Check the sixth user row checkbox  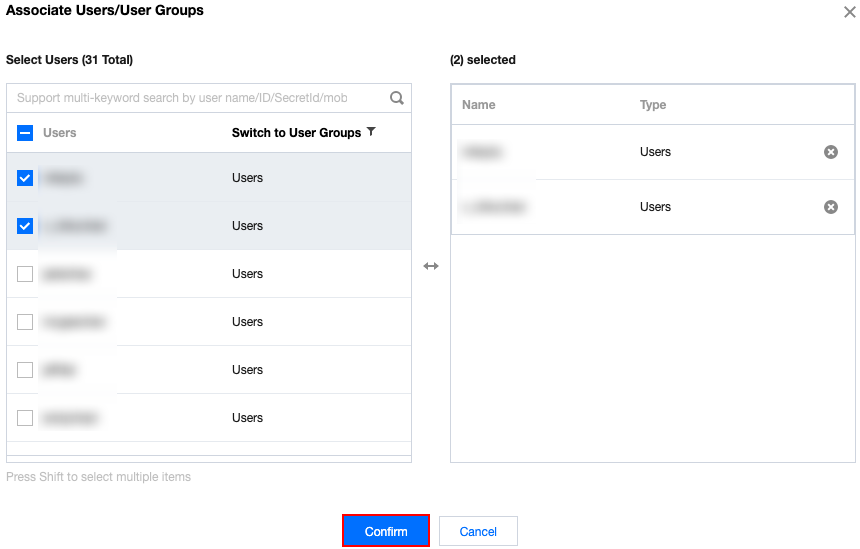click(25, 418)
